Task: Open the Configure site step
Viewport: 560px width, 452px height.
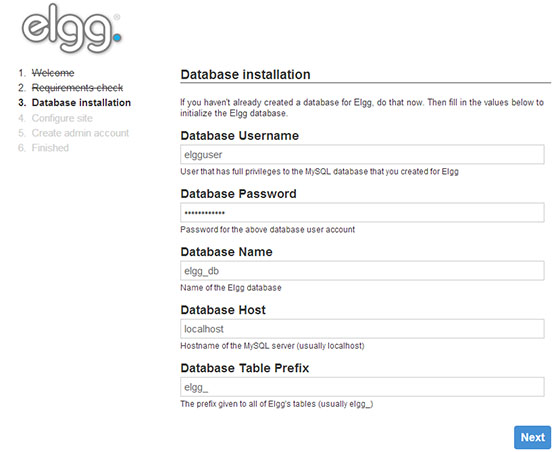Action: point(62,118)
